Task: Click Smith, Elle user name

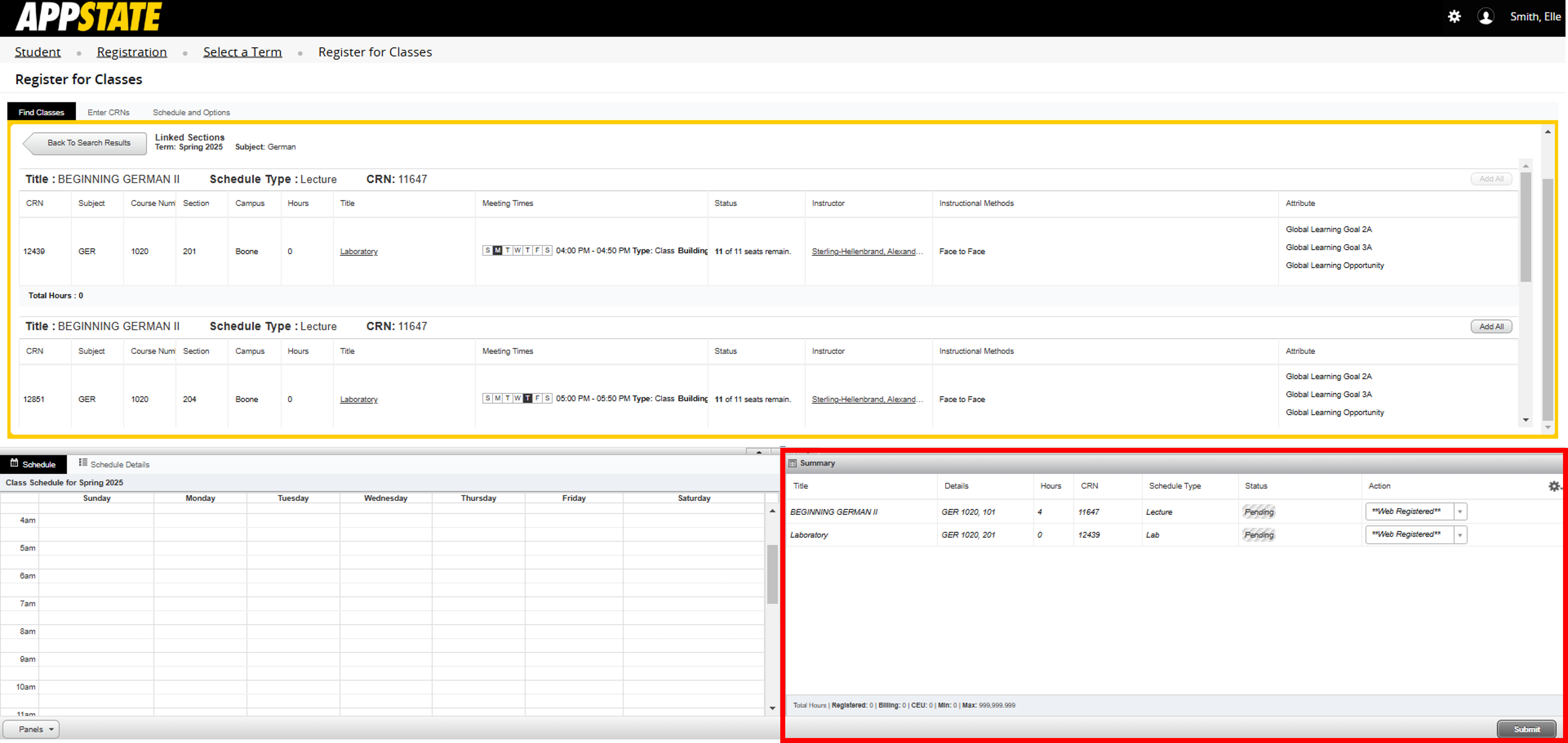Action: 1535,17
